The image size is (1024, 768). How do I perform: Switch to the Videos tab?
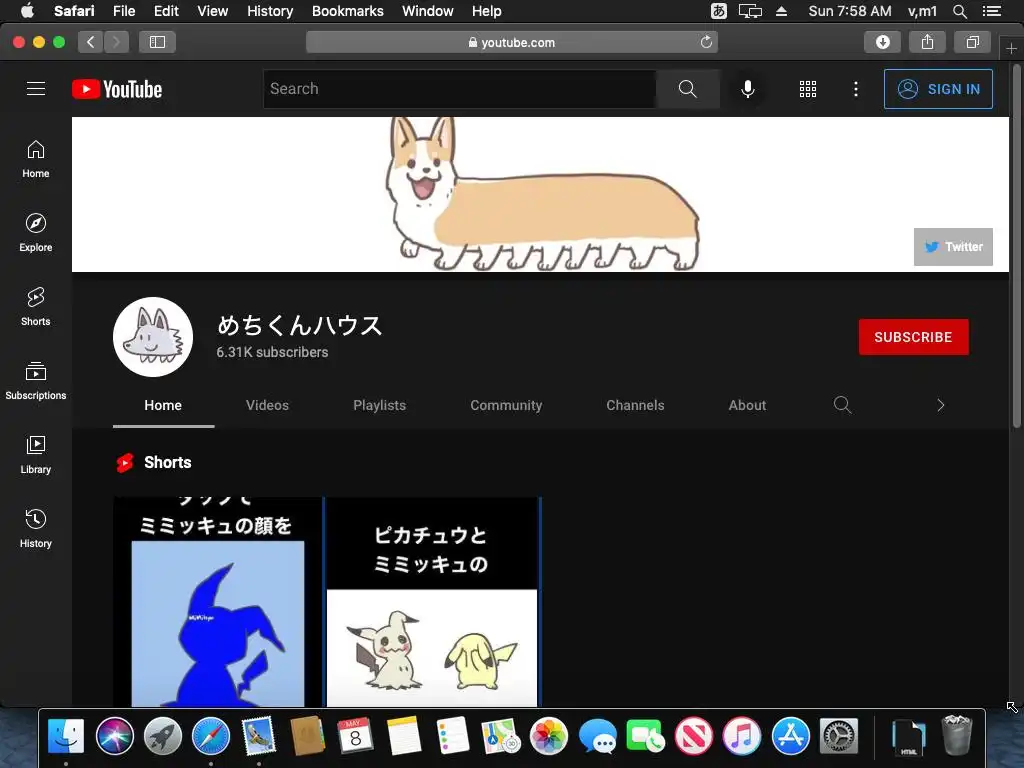click(x=267, y=405)
